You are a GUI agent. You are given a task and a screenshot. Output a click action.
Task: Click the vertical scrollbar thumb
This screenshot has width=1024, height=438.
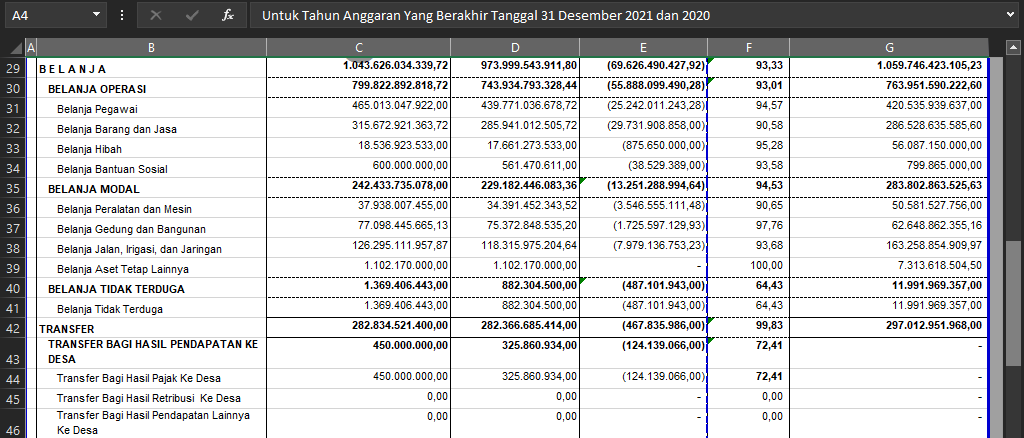click(1014, 302)
